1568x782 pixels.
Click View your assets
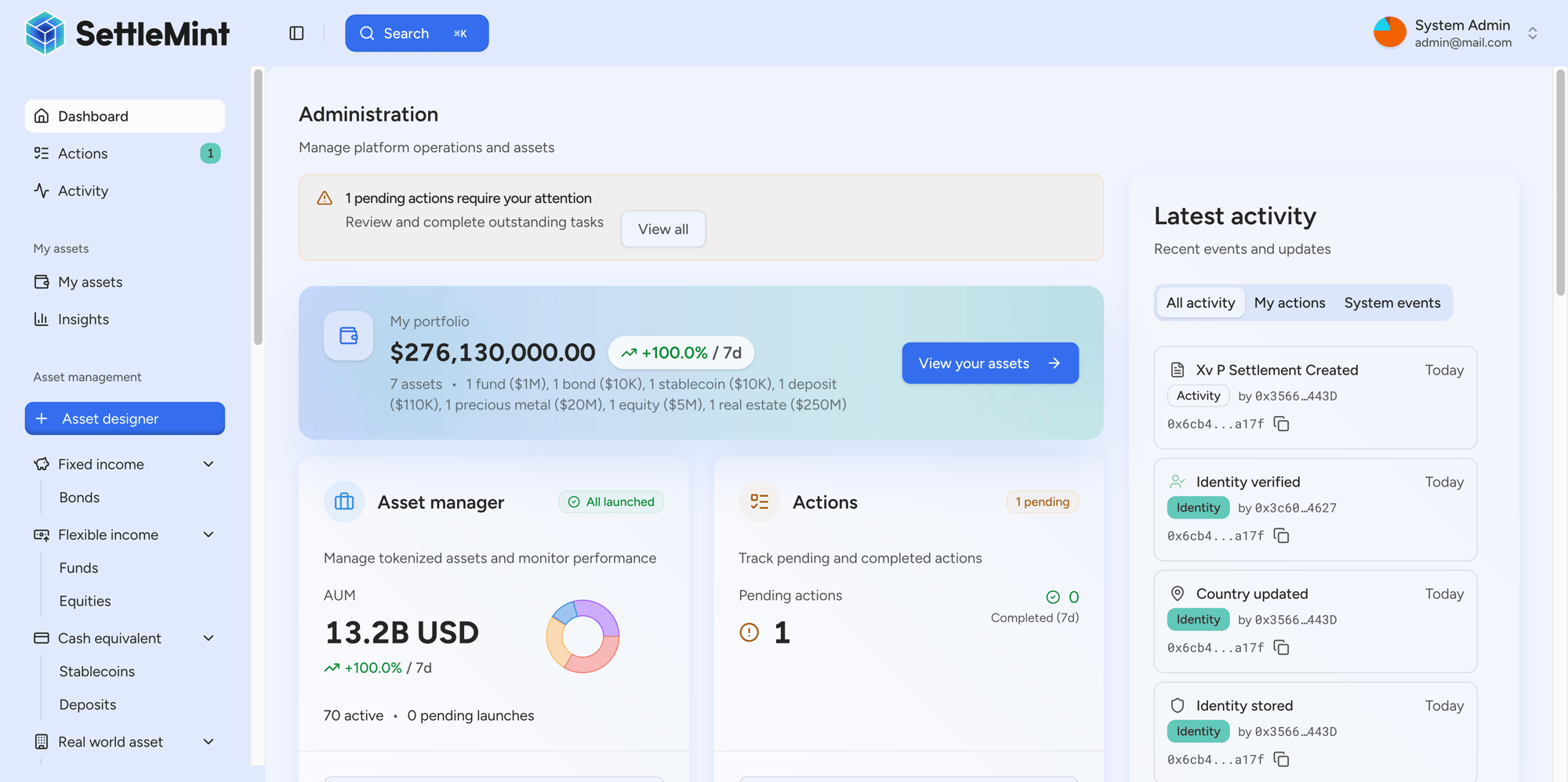click(x=989, y=363)
